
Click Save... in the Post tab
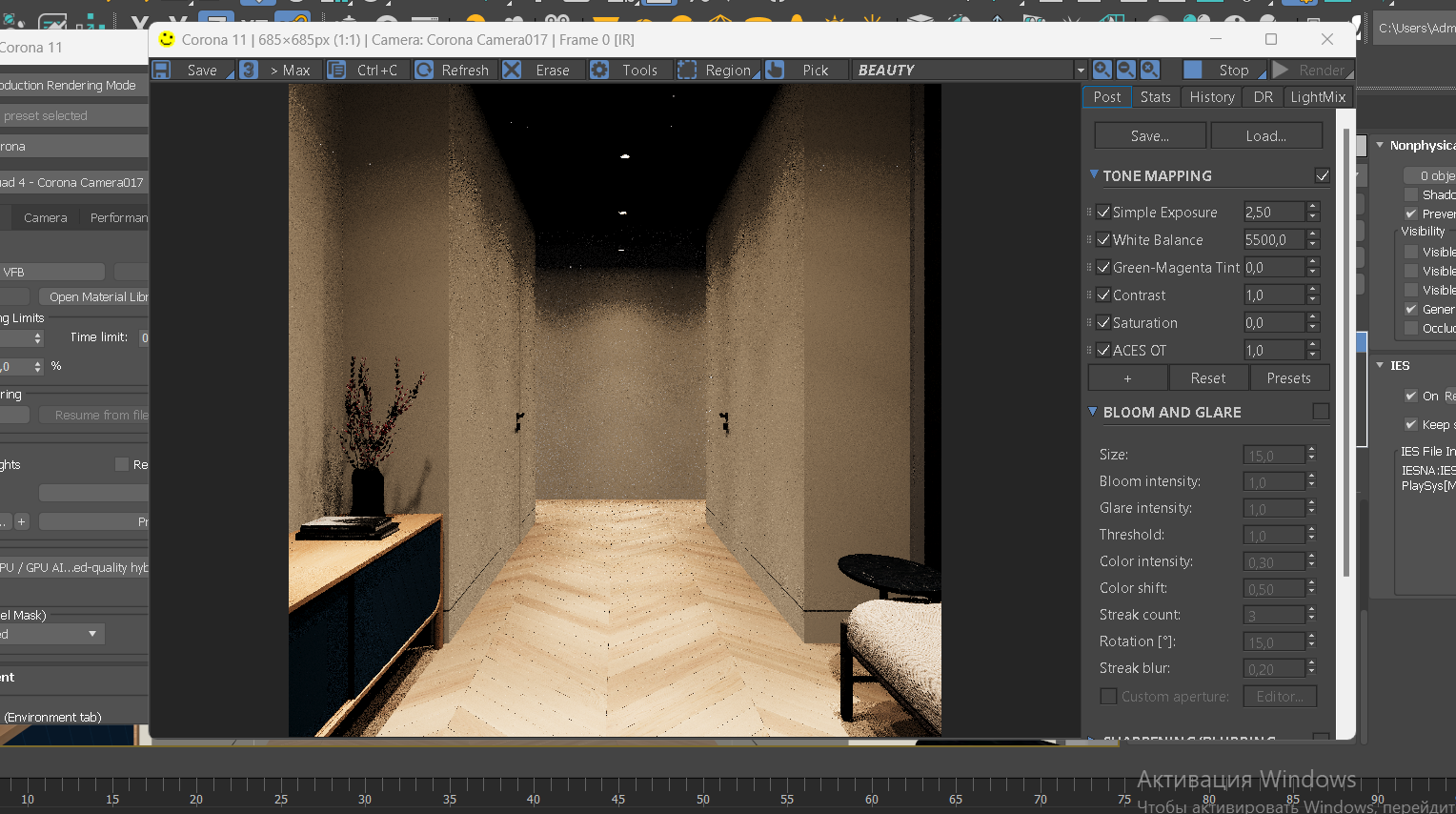tap(1150, 136)
